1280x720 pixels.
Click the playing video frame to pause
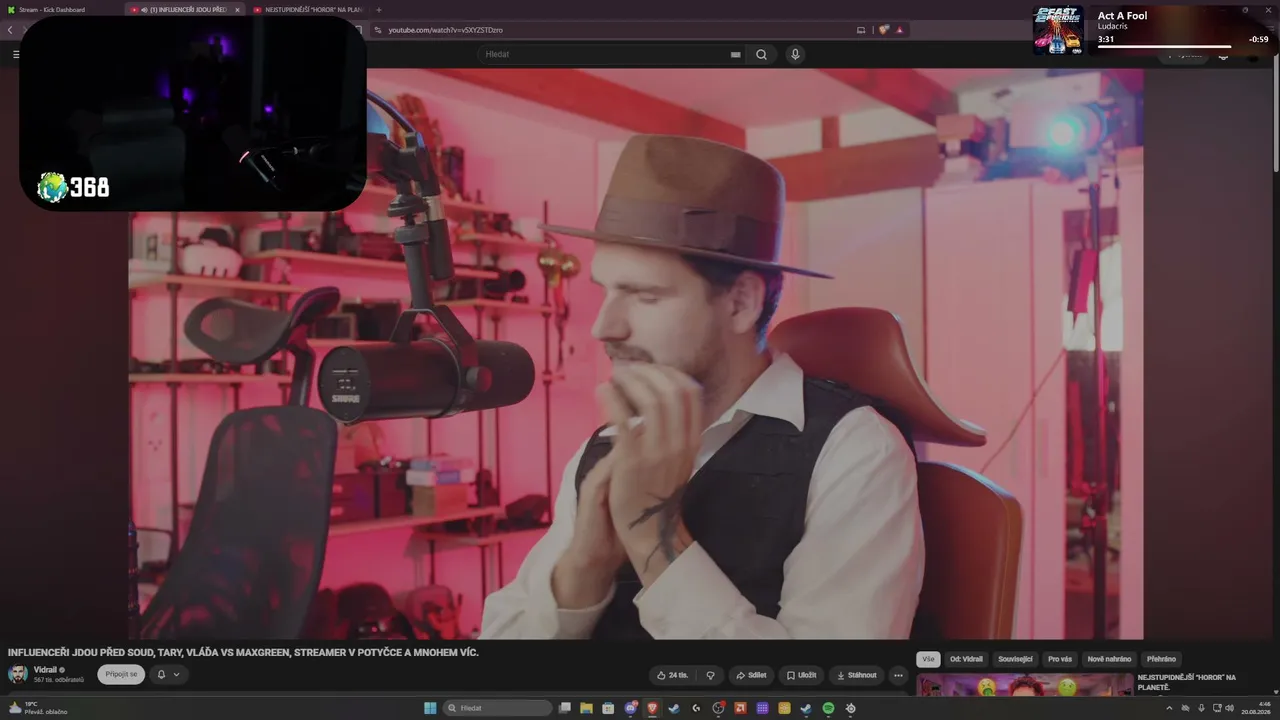[x=636, y=353]
